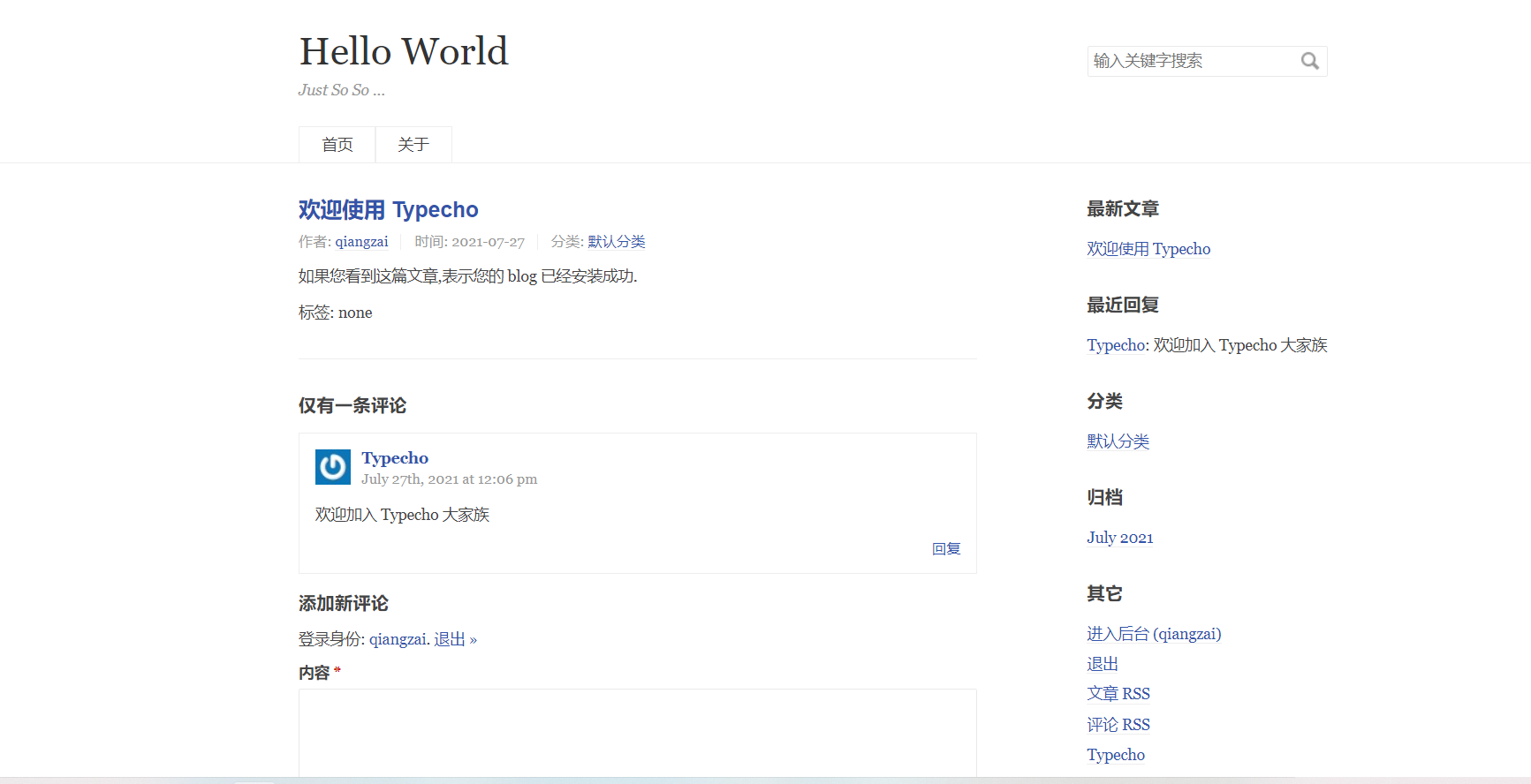Click inside the comment content textarea
The height and width of the screenshot is (784, 1531).
[637, 733]
